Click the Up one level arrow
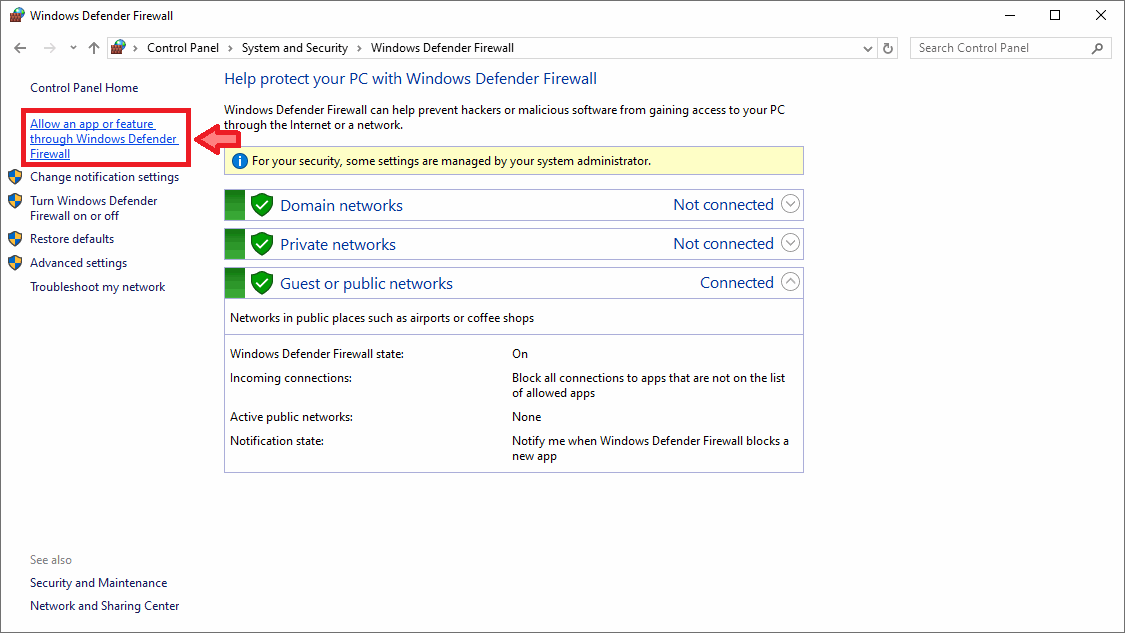 click(94, 48)
